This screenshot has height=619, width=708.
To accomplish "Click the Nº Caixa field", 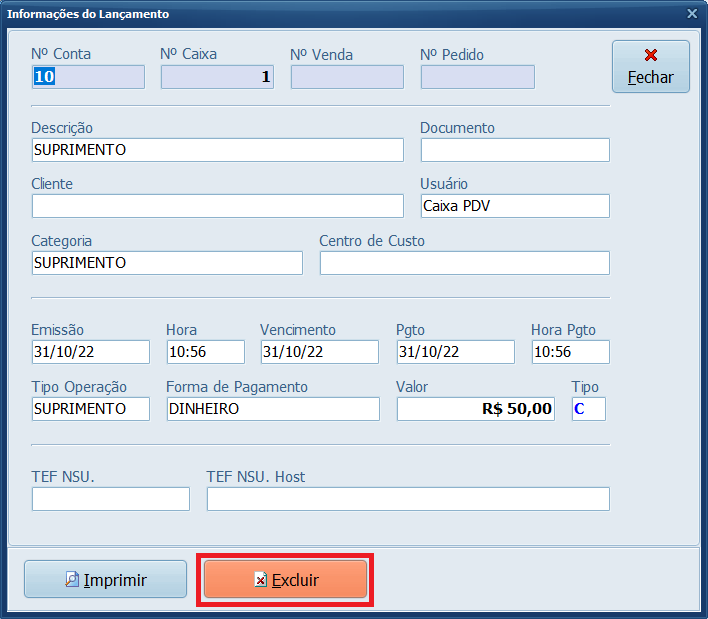I will point(217,77).
